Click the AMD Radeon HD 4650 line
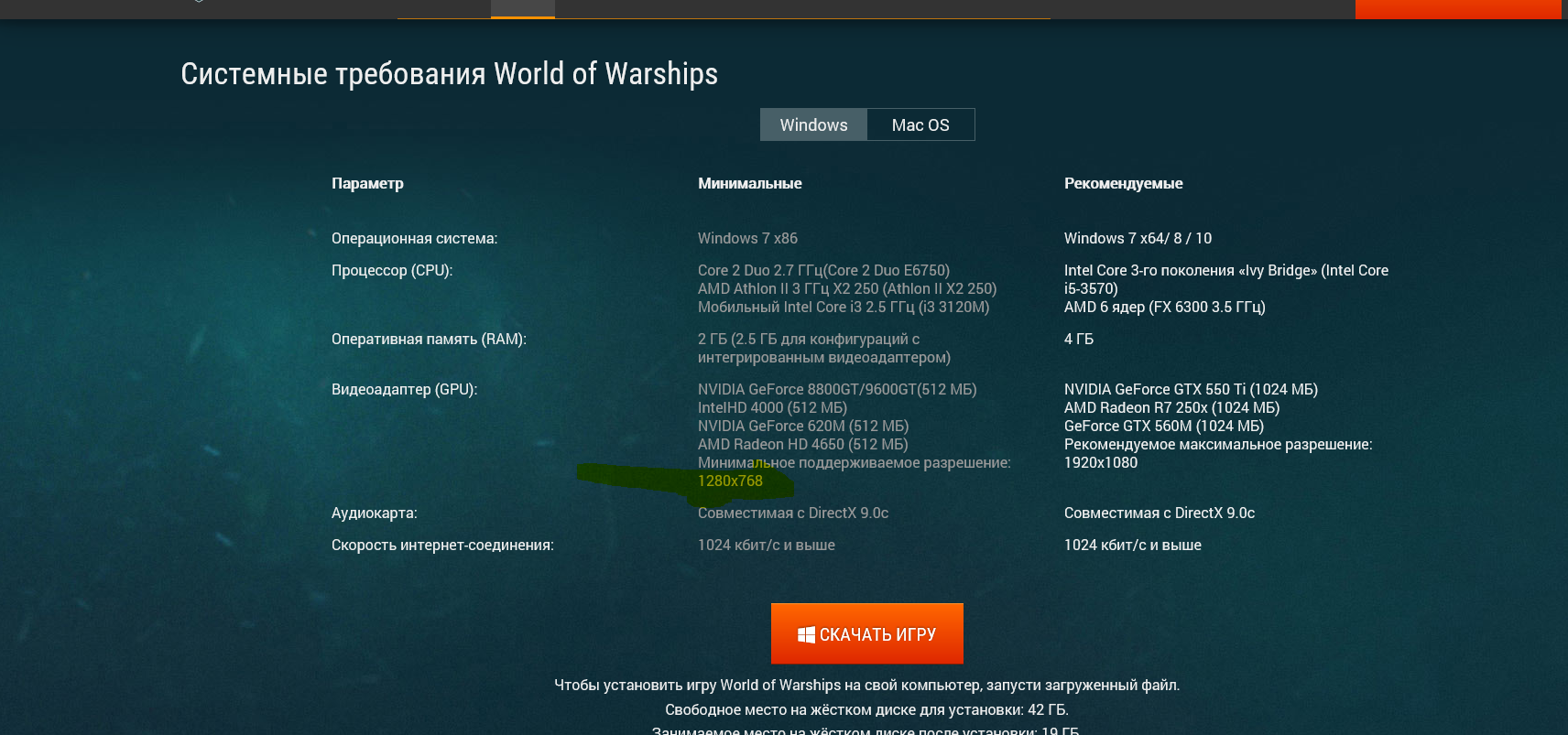This screenshot has height=735, width=1568. (x=802, y=444)
